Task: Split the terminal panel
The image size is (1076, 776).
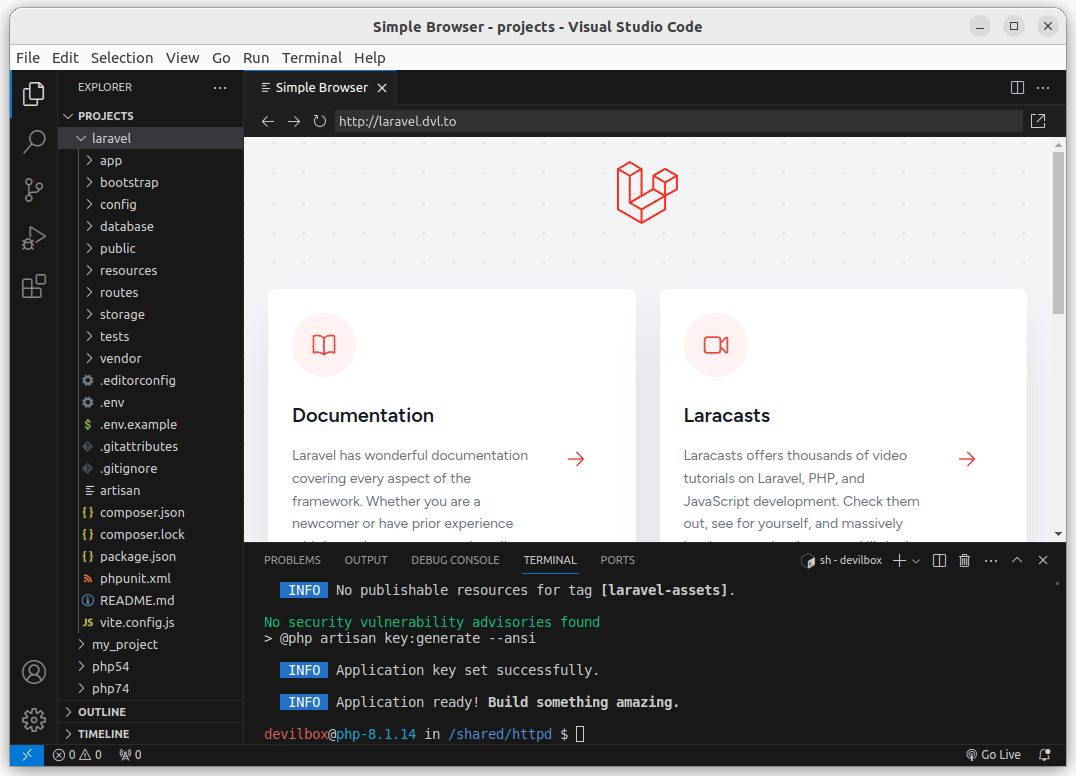Action: (x=939, y=561)
